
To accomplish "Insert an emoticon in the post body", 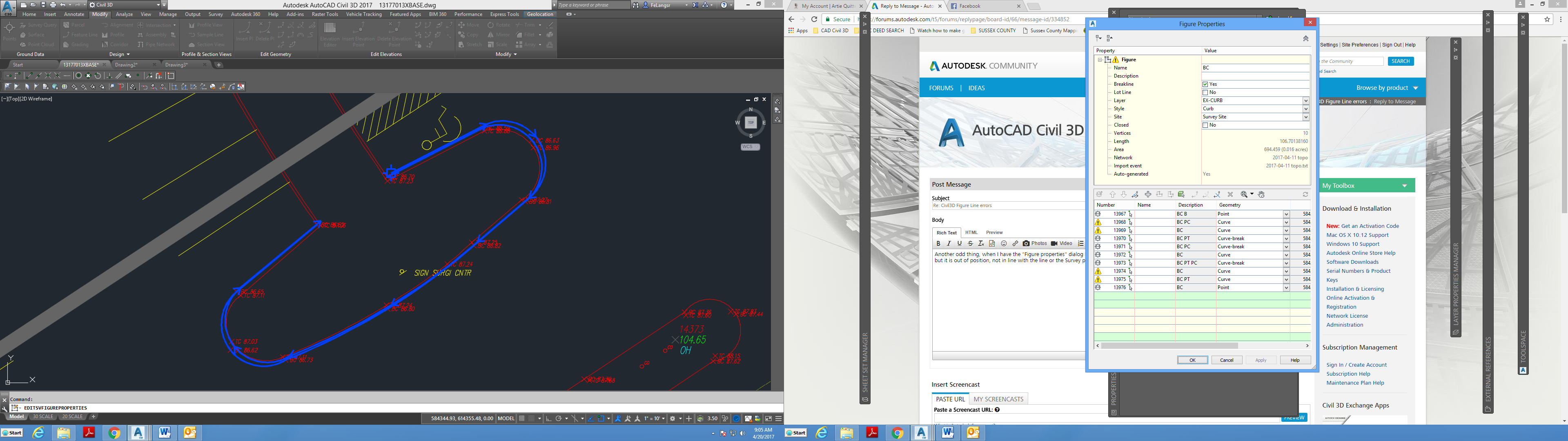I will pos(1004,243).
